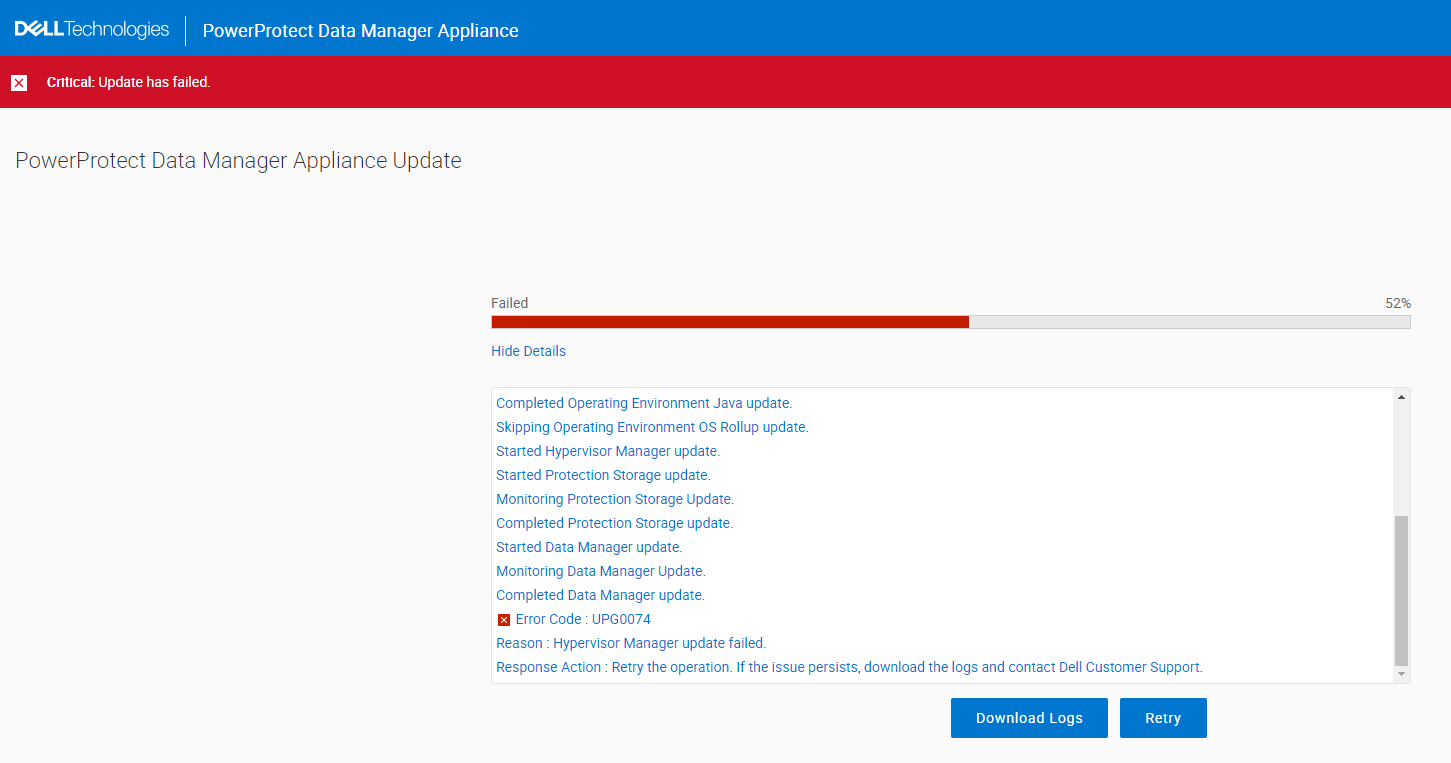Collapse the update details via Hide Details

[528, 351]
